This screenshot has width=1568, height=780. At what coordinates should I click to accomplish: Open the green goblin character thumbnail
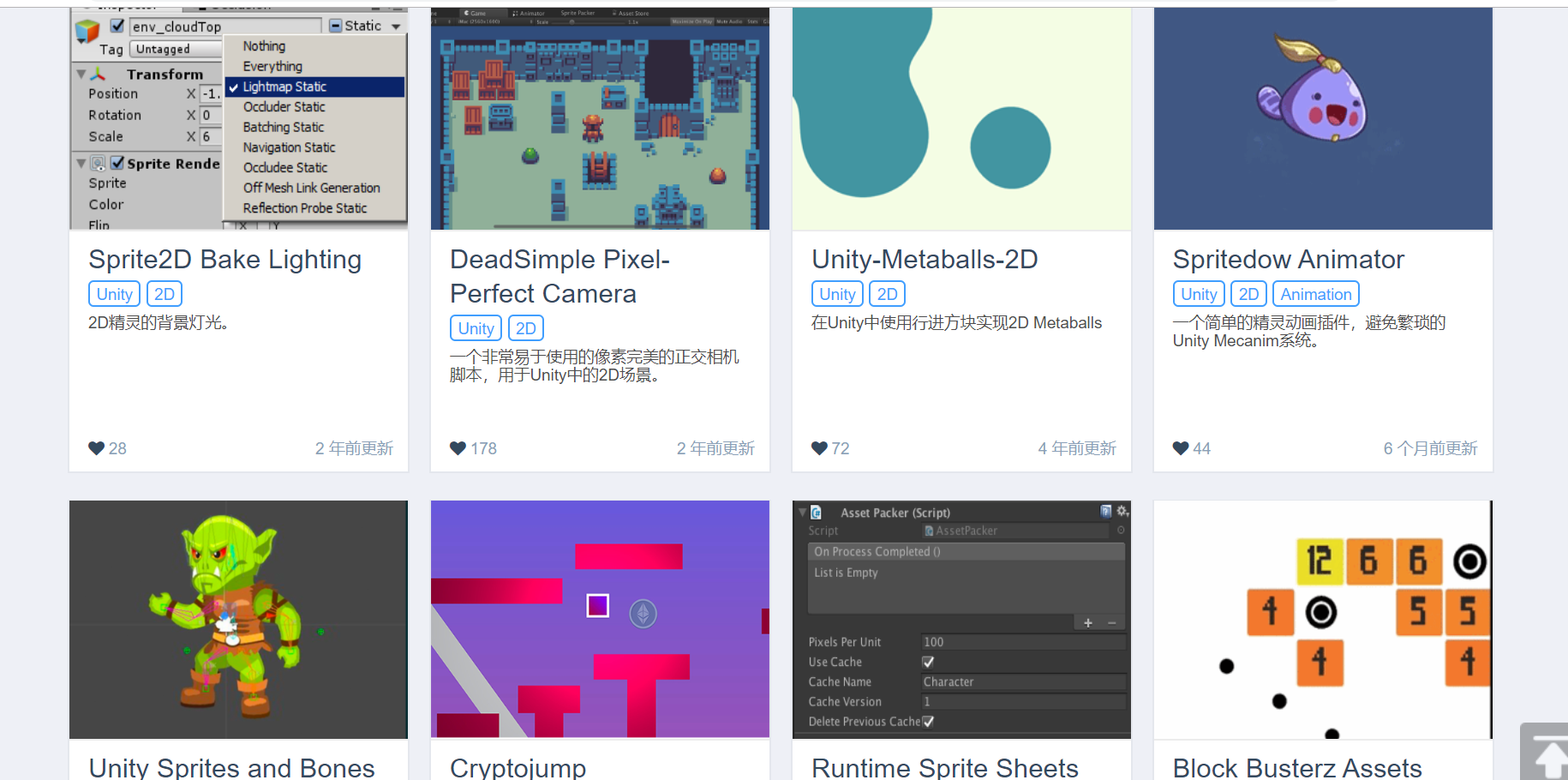(x=238, y=620)
